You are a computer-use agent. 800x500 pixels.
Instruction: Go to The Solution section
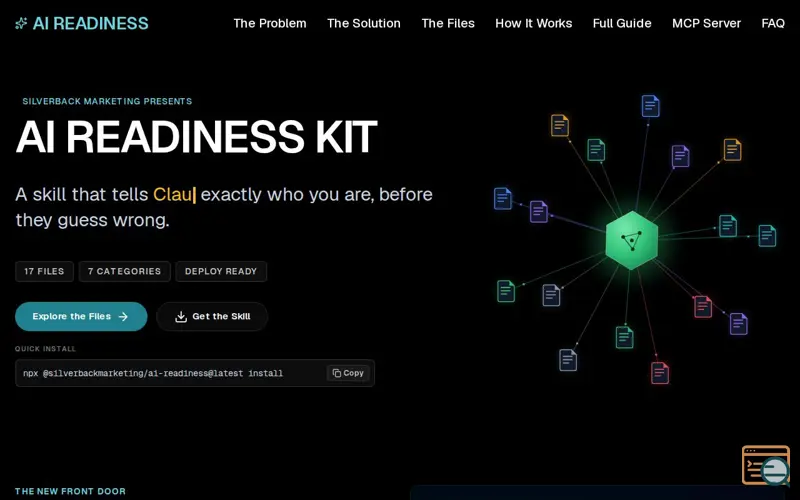(364, 23)
